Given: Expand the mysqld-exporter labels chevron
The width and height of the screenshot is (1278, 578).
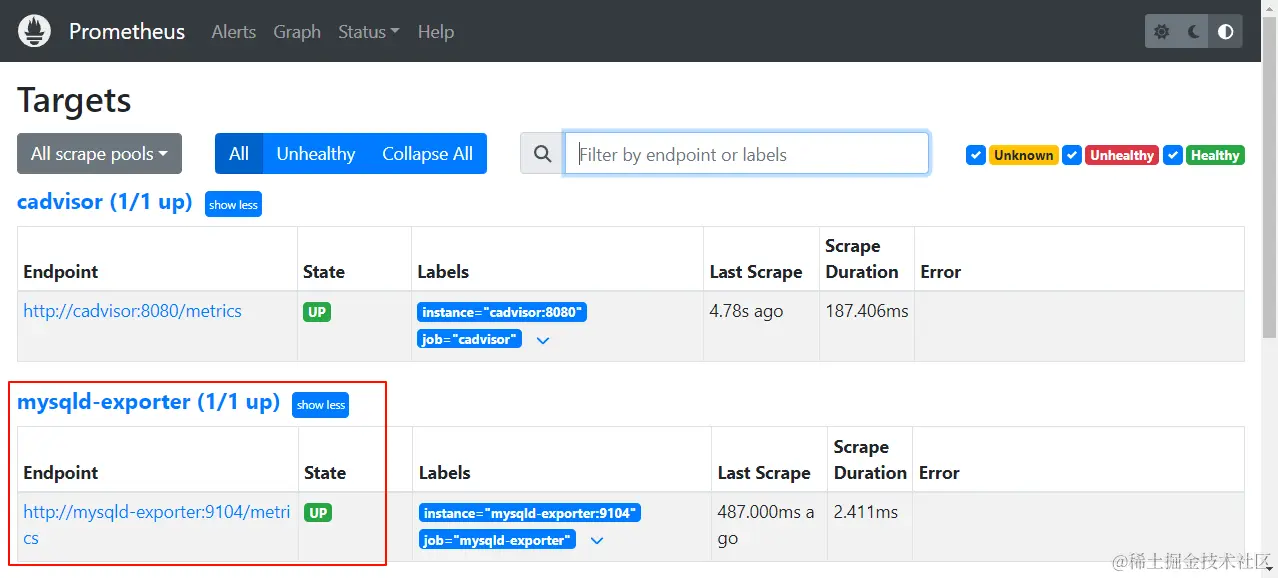Looking at the screenshot, I should click(597, 541).
